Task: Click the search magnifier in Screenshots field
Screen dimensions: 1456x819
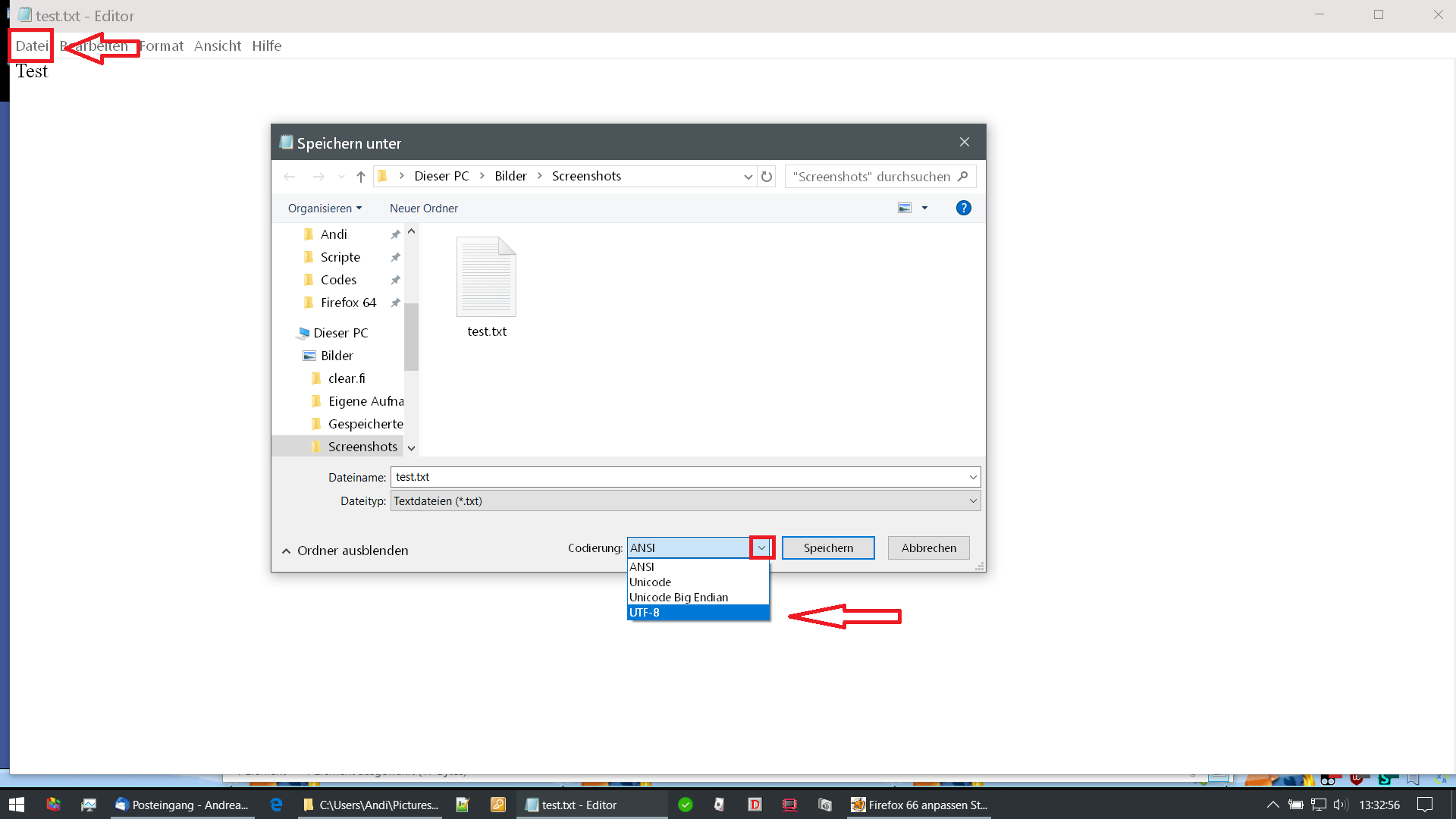Action: 962,176
